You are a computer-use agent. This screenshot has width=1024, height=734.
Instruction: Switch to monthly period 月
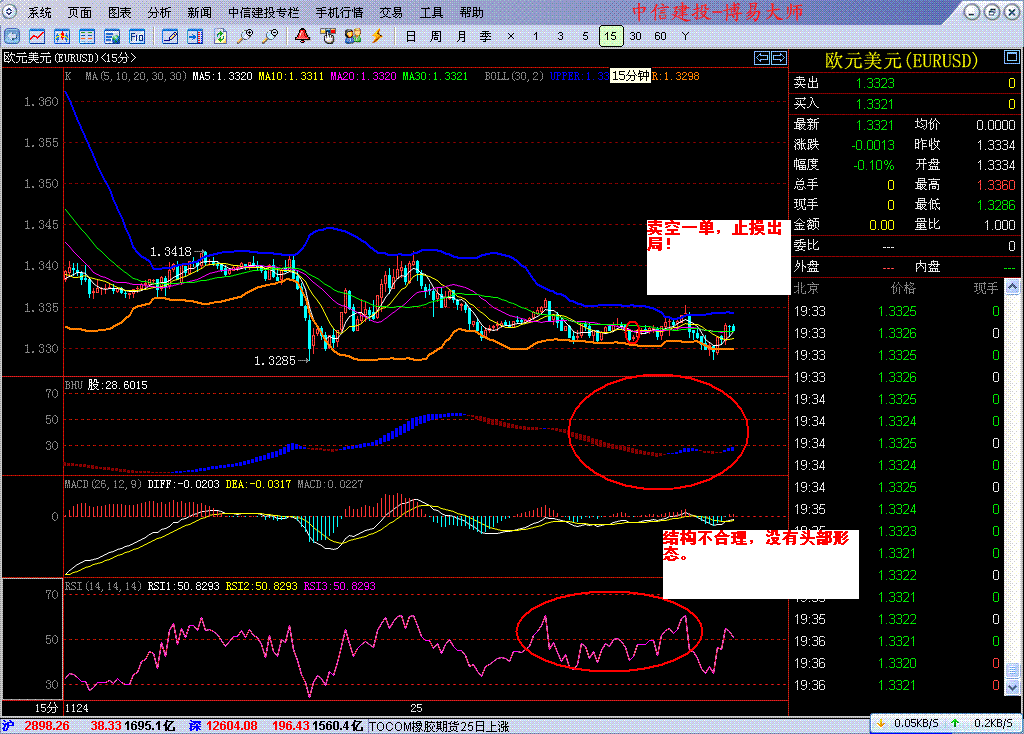461,37
